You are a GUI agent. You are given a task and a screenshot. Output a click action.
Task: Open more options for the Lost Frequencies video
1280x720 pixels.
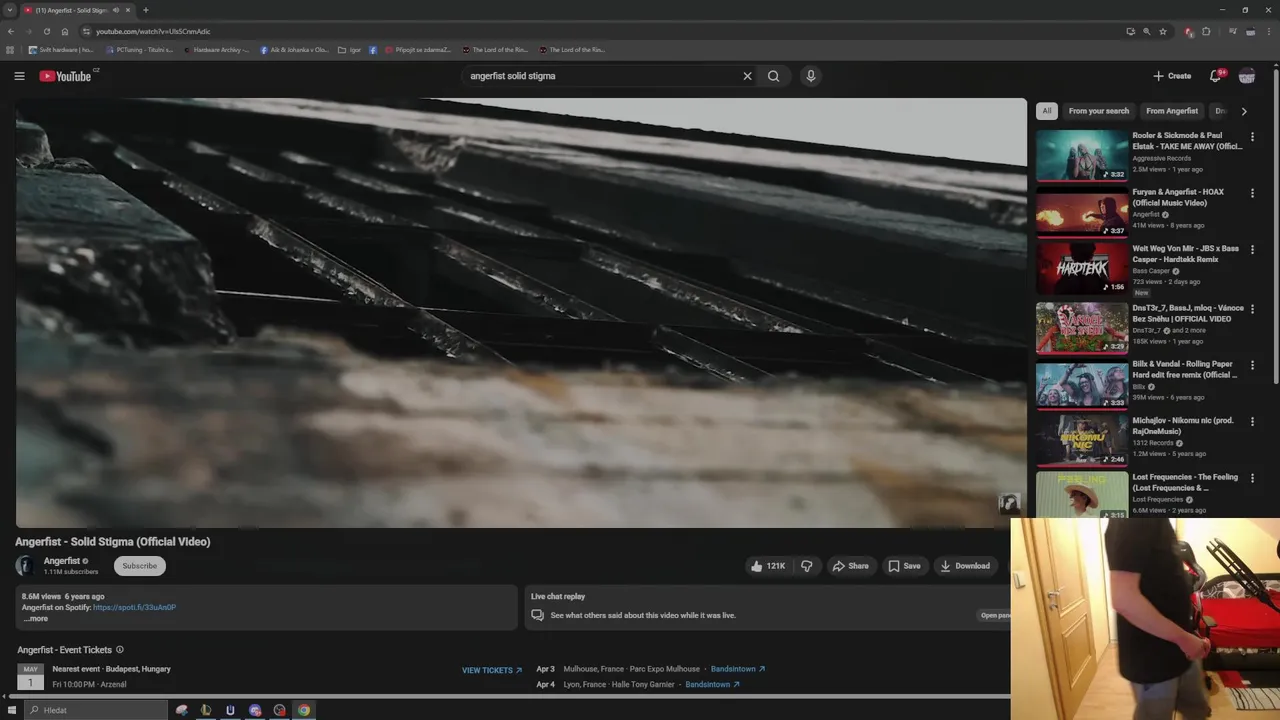point(1252,479)
